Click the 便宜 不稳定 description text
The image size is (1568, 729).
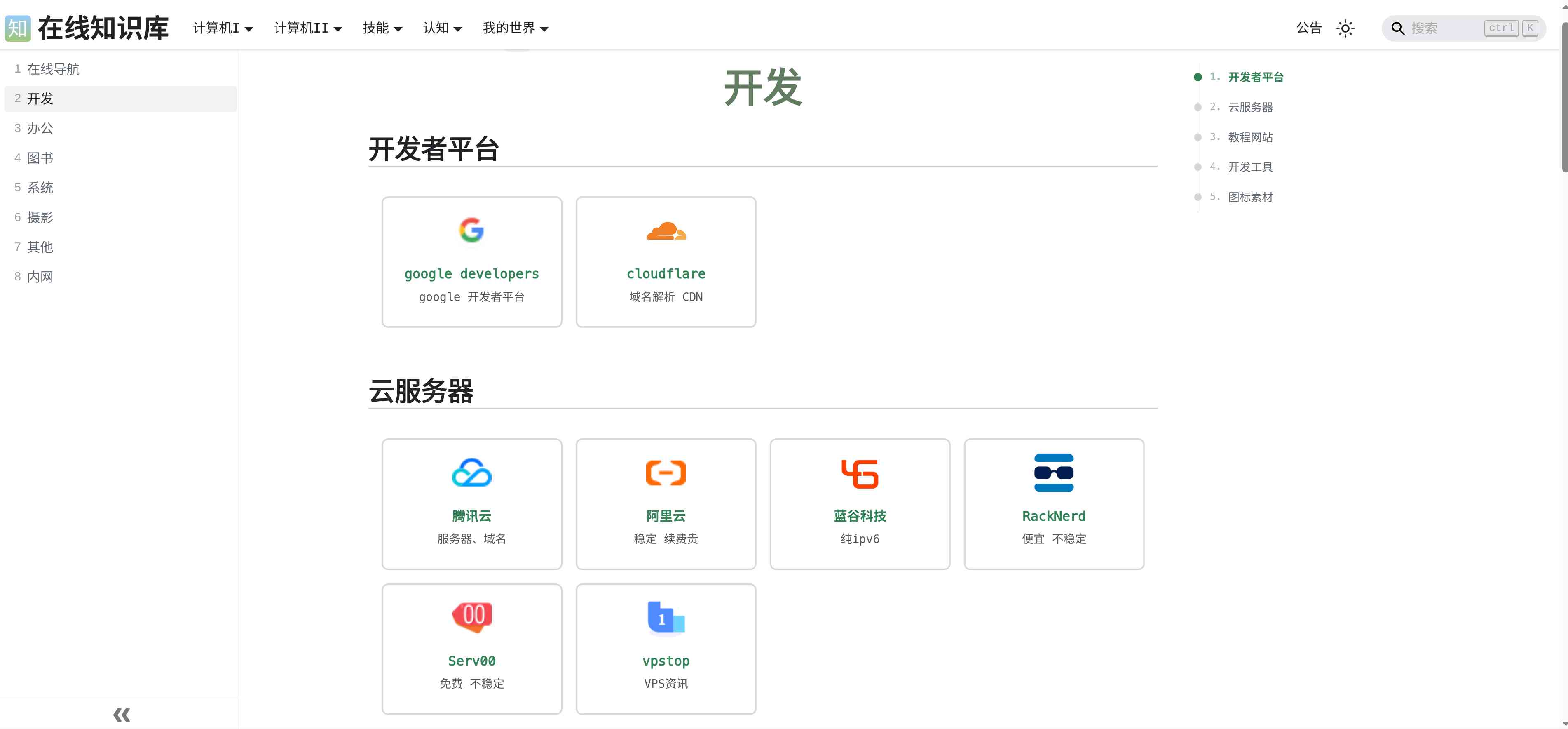(x=1054, y=539)
